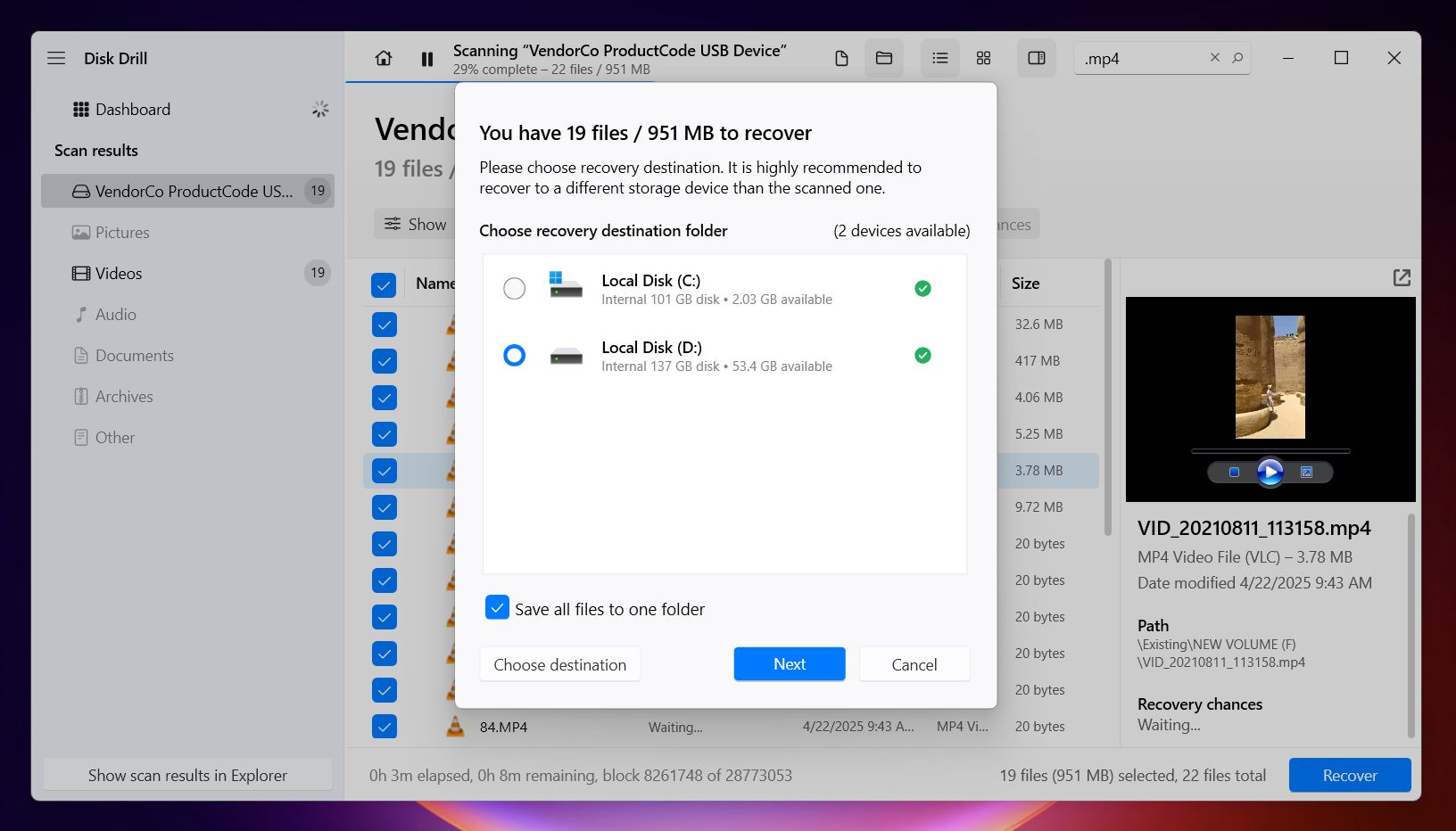This screenshot has height=831, width=1456.
Task: Open the hamburger menu beside Disk Drill
Action: (56, 58)
